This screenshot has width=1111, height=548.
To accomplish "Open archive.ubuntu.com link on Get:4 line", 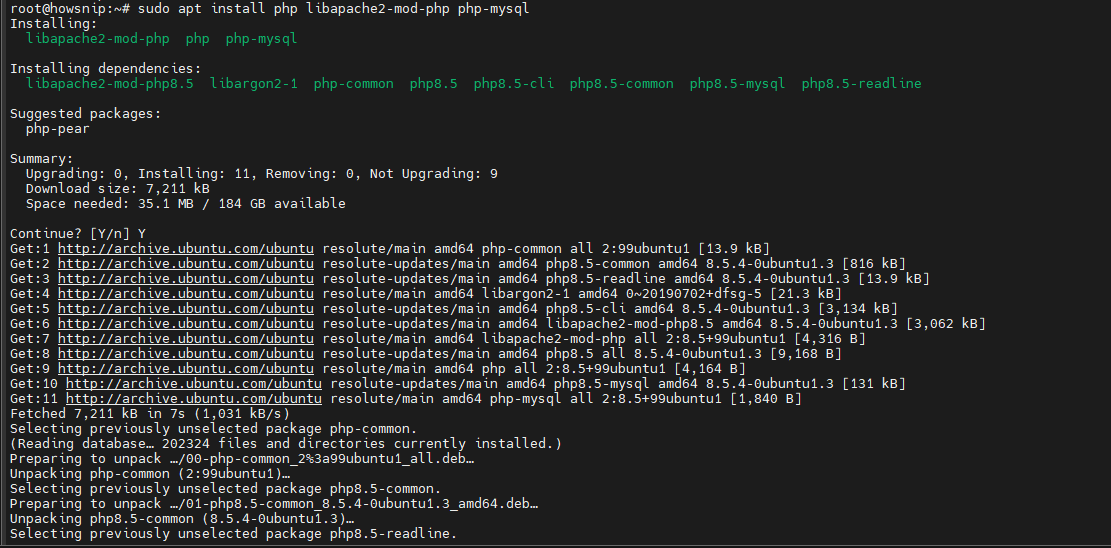I will pyautogui.click(x=186, y=293).
